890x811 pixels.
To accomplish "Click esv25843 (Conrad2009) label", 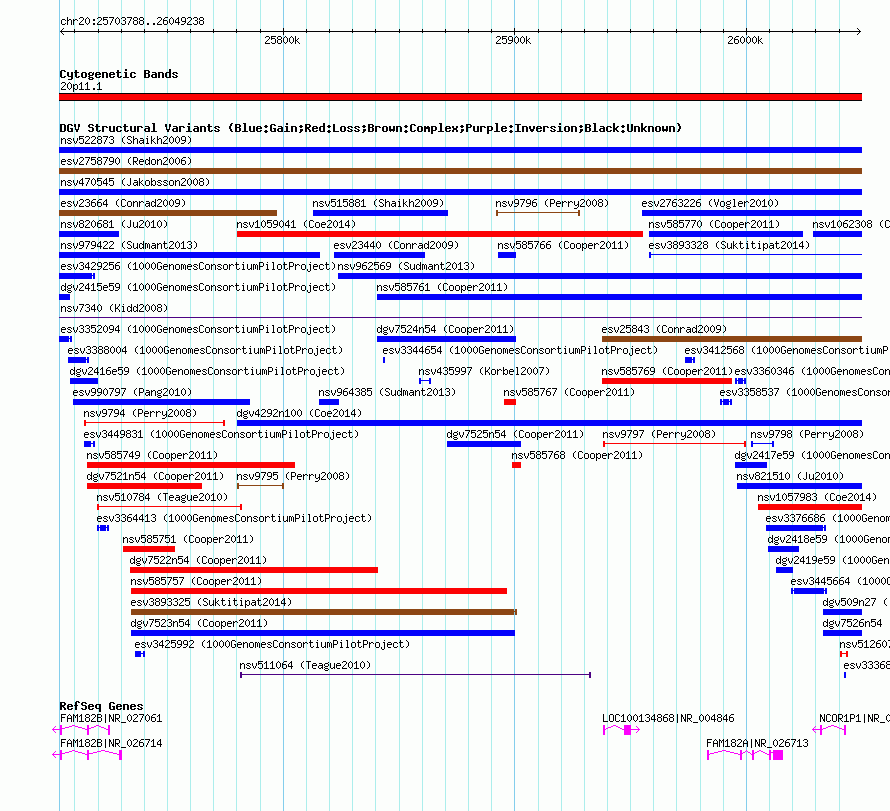I will tap(664, 329).
